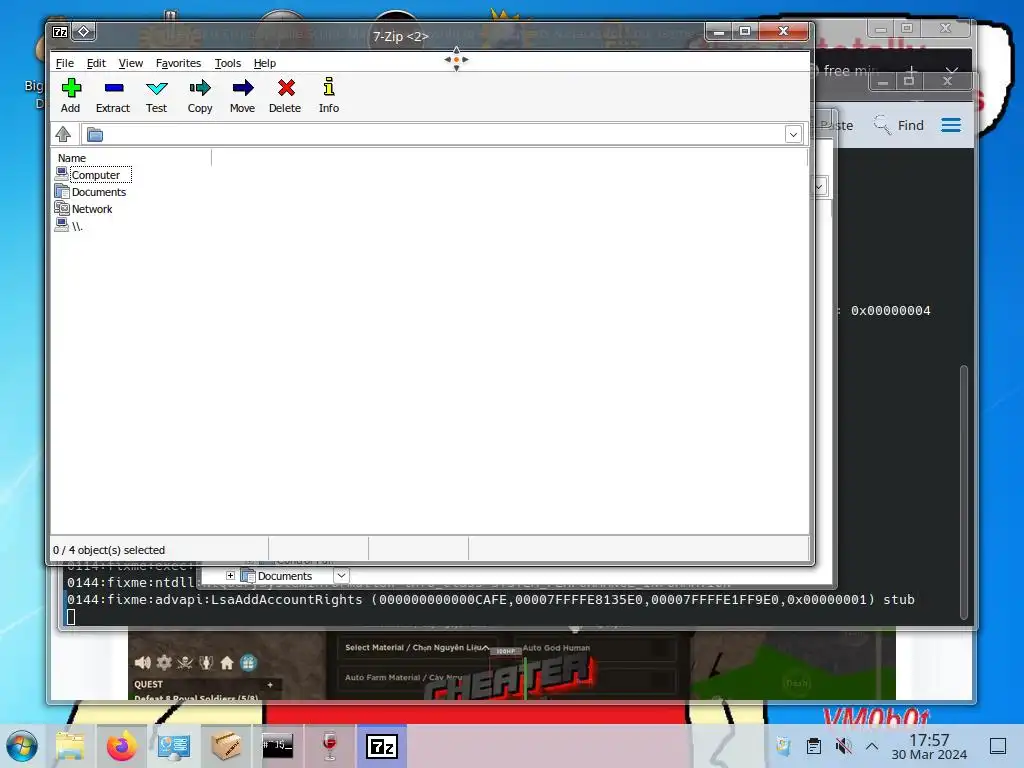Show hidden tray icons chevron
This screenshot has height=768, width=1024.
point(872,746)
